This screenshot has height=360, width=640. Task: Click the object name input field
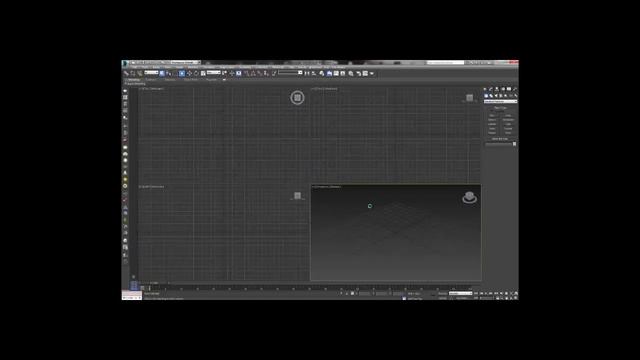(x=498, y=144)
